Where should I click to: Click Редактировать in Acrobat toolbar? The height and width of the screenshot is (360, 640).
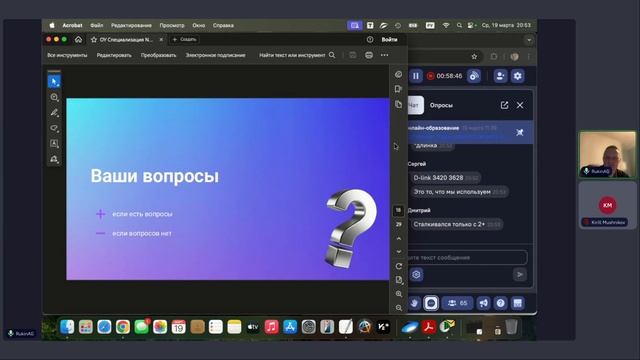tap(114, 55)
